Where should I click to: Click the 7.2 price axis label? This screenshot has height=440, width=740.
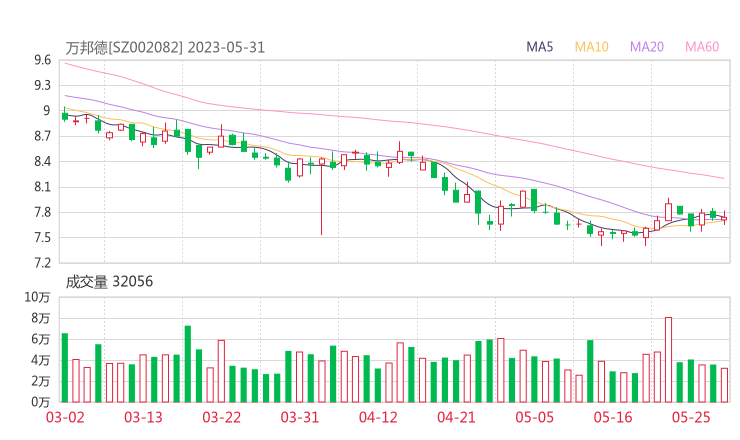pyautogui.click(x=42, y=263)
